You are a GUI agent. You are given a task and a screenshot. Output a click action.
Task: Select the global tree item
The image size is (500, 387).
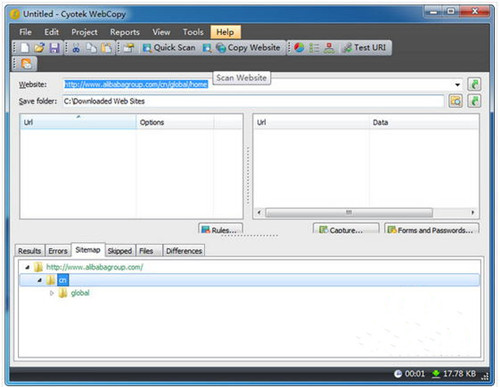(80, 293)
